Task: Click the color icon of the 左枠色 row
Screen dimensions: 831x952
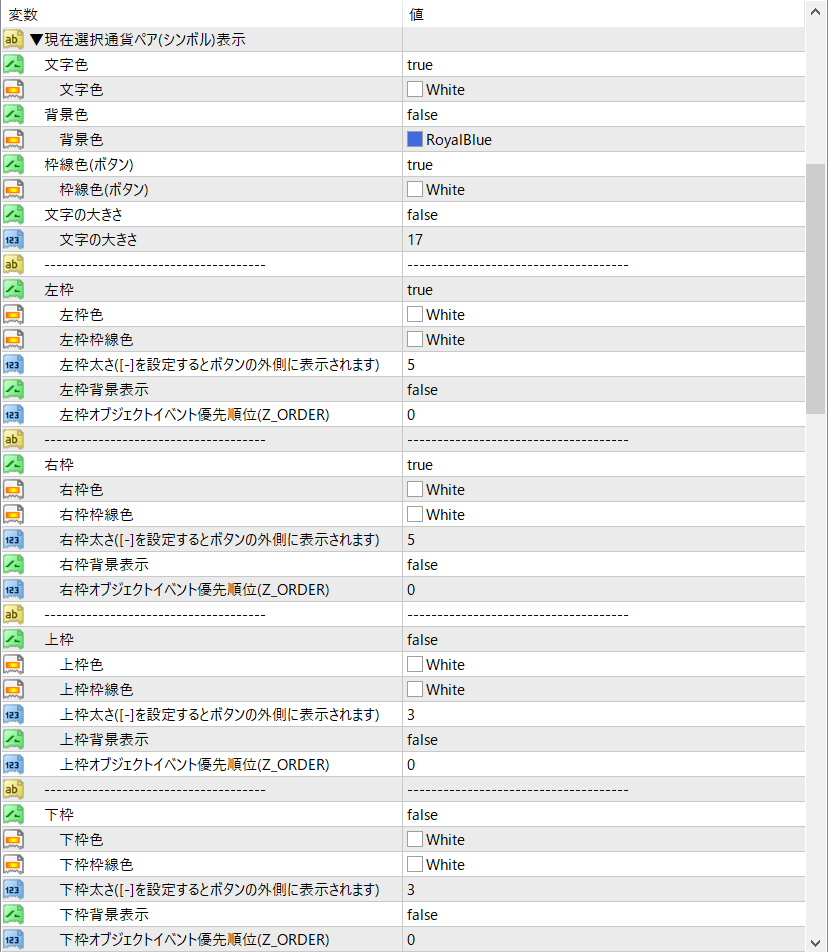Action: click(x=13, y=314)
